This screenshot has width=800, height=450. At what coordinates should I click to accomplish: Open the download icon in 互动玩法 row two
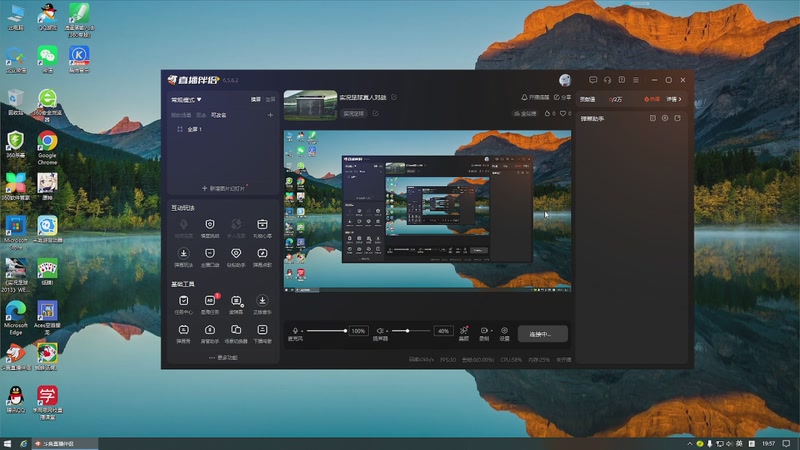[x=184, y=254]
